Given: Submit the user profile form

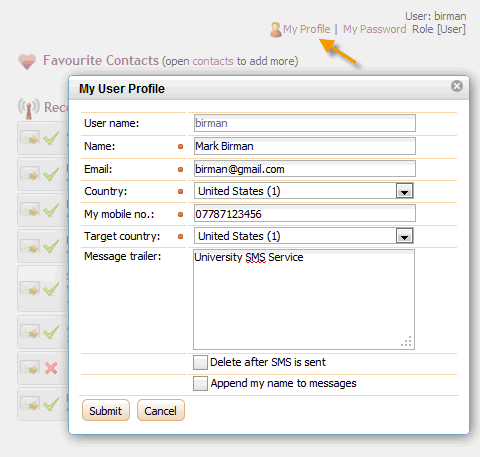Looking at the screenshot, I should (x=106, y=410).
